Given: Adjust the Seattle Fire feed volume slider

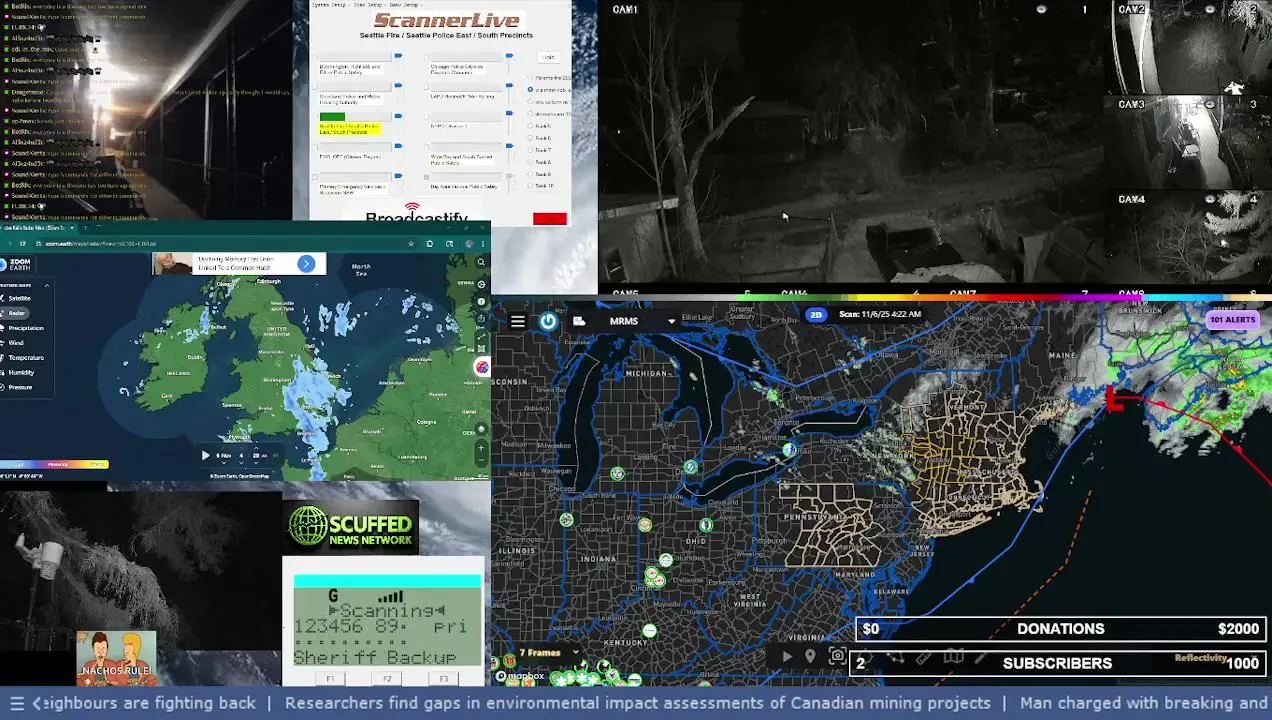Looking at the screenshot, I should [x=398, y=117].
